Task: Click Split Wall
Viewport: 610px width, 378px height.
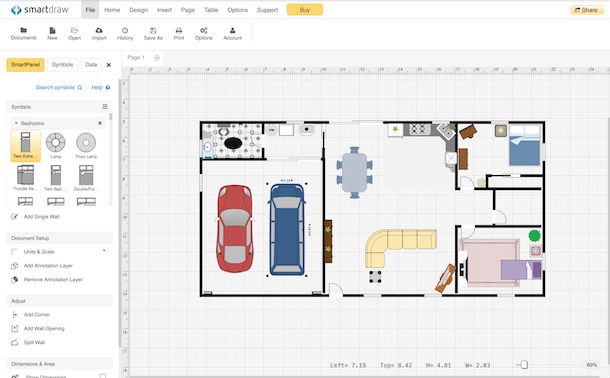Action: (34, 343)
